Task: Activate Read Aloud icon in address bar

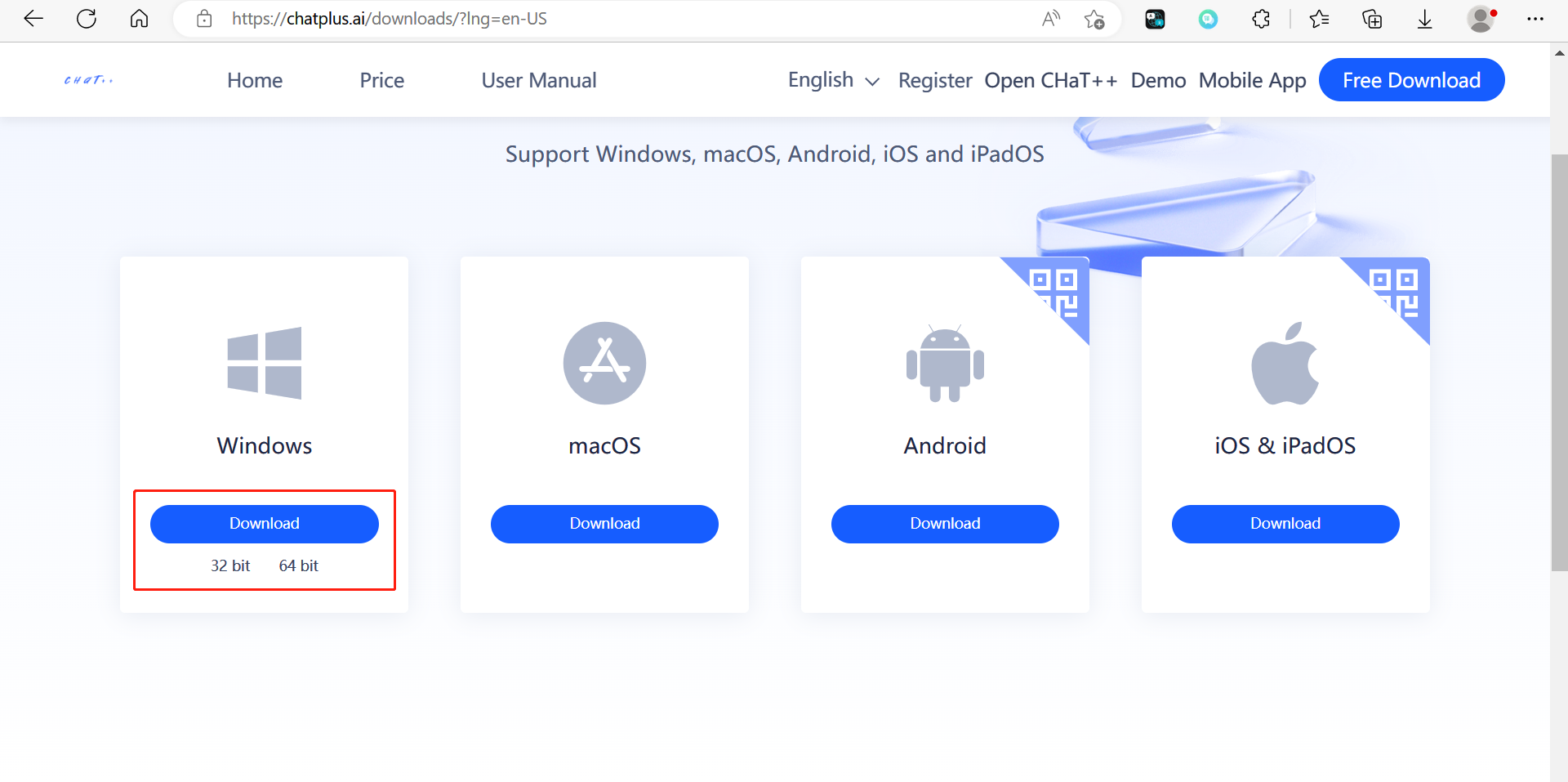Action: [x=1051, y=19]
